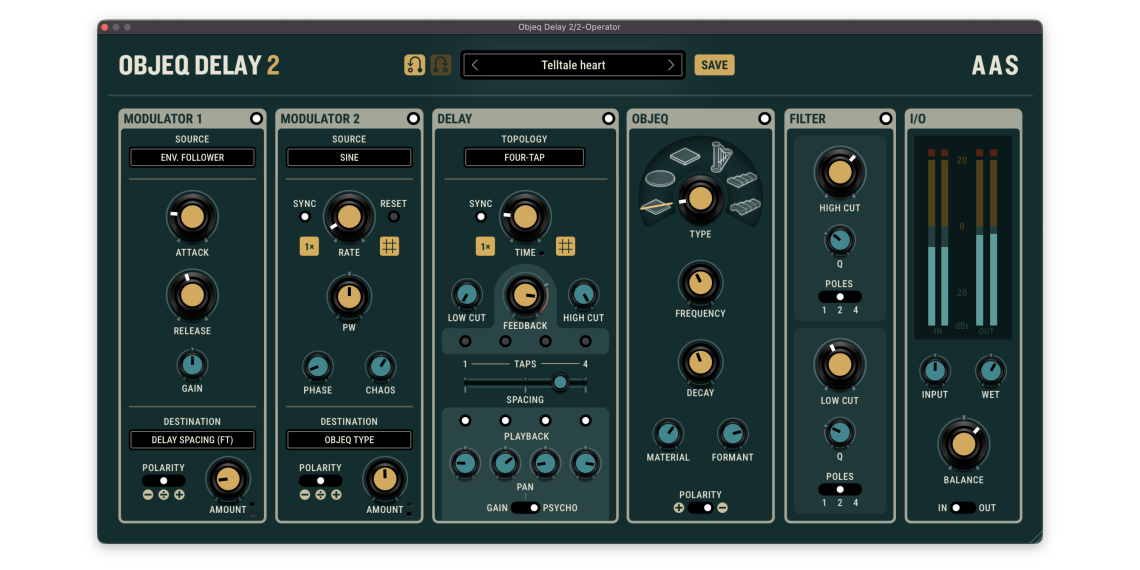Viewport: 1140px width, 570px height.
Task: Flip the Gain/Psycho pan switch
Action: [x=525, y=508]
